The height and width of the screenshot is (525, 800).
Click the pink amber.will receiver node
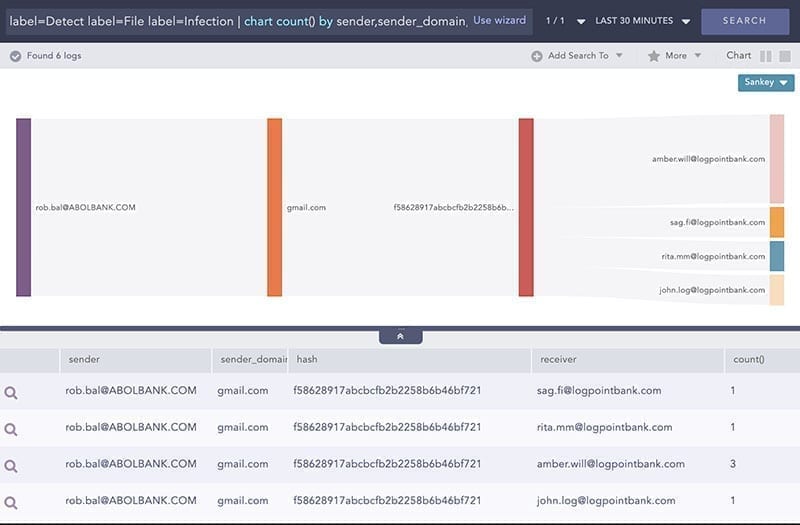point(777,159)
